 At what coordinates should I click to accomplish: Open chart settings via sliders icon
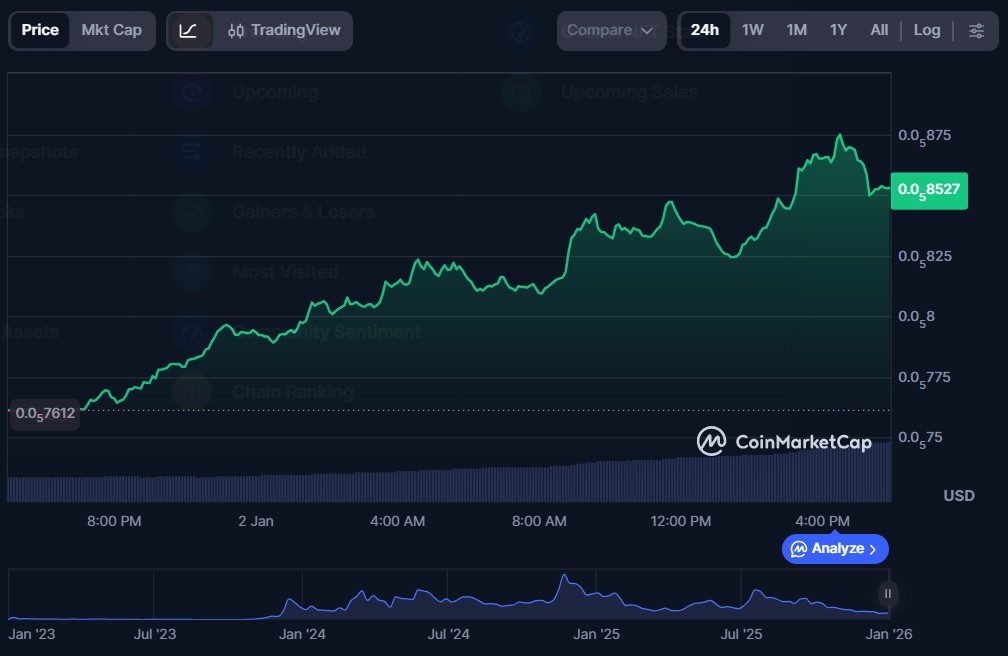976,30
